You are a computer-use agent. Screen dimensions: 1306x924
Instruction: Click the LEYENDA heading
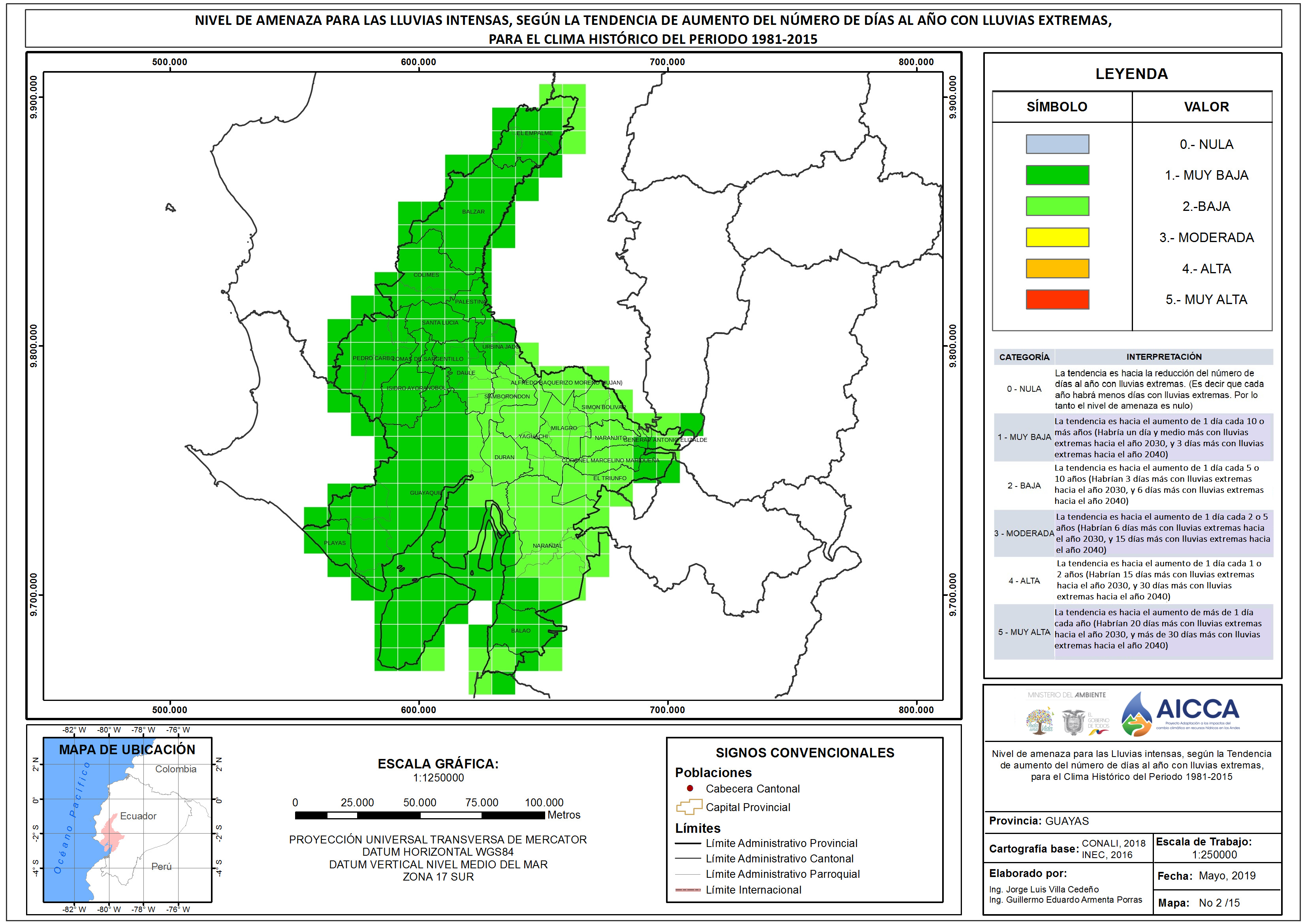(x=1131, y=74)
